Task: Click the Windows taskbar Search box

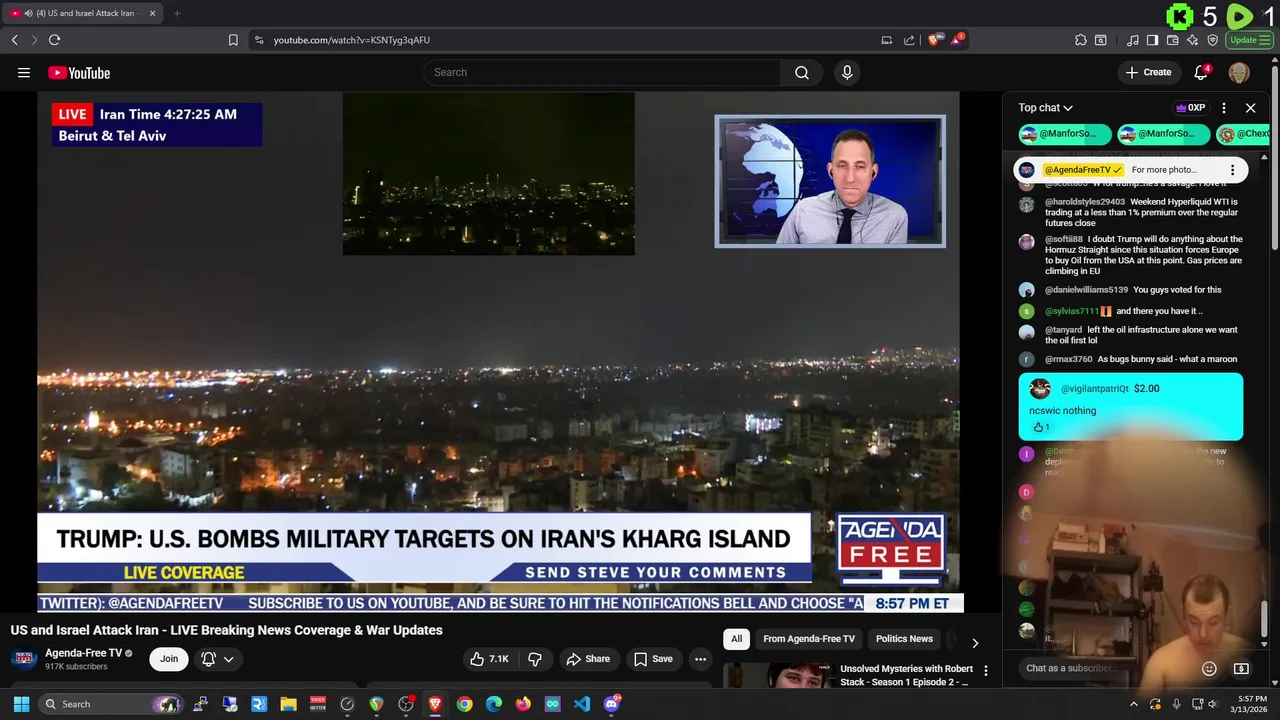Action: pos(112,704)
